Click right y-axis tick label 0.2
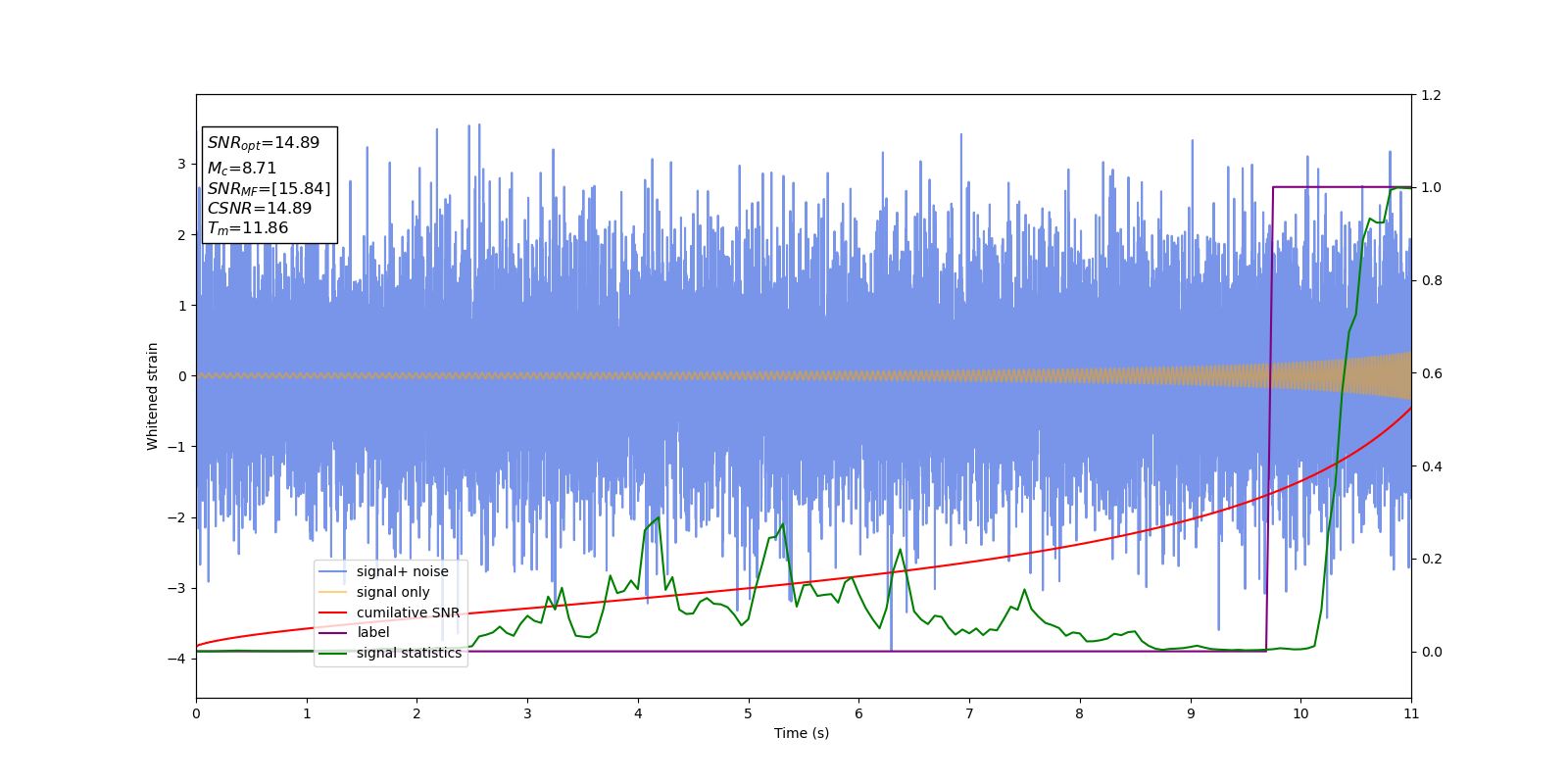Screen dimensions: 1568x784 pyautogui.click(x=1432, y=559)
